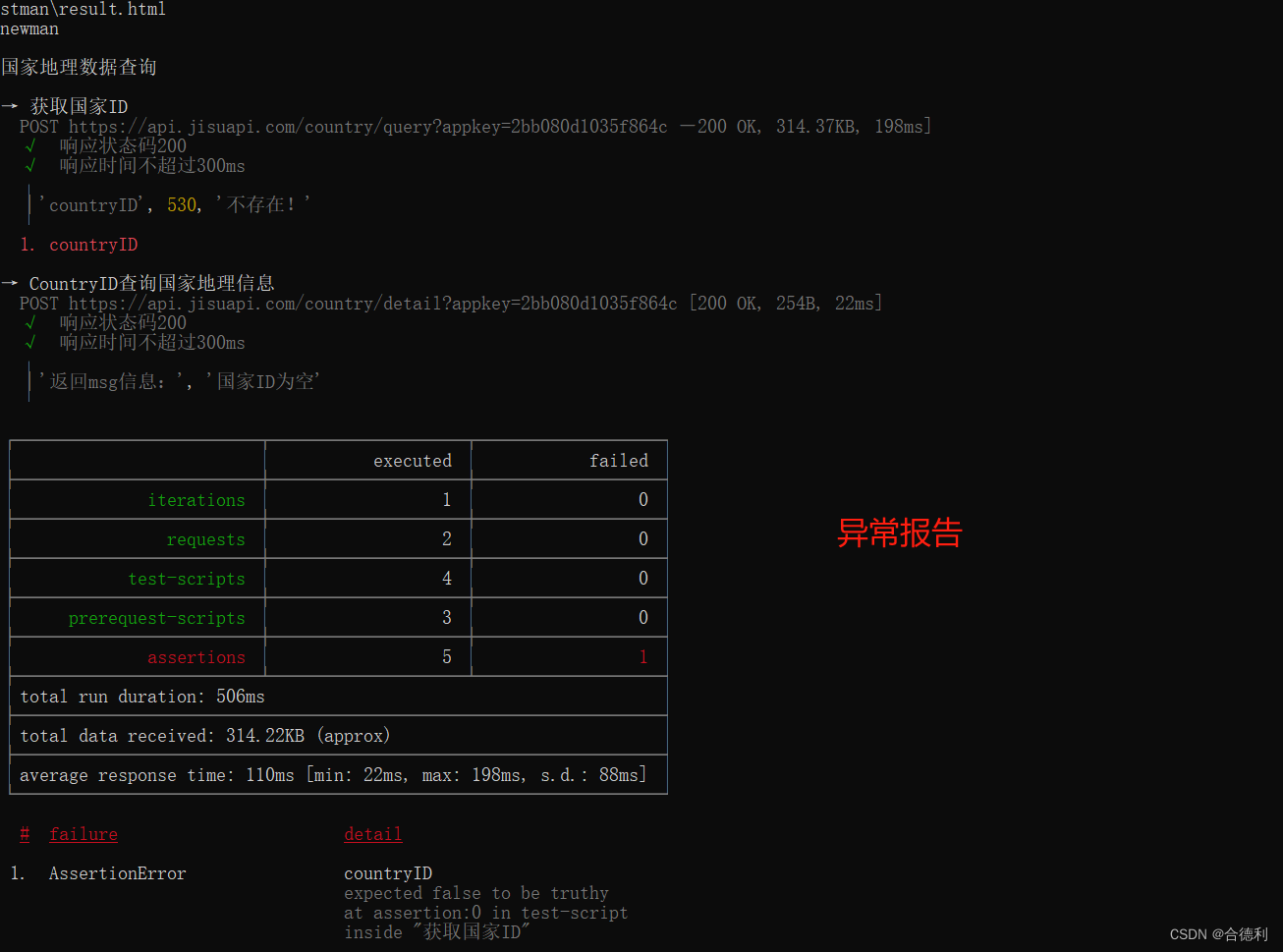Viewport: 1283px width, 952px height.
Task: Click the 'at assertion:0 in test-script' line
Action: pyautogui.click(x=486, y=913)
